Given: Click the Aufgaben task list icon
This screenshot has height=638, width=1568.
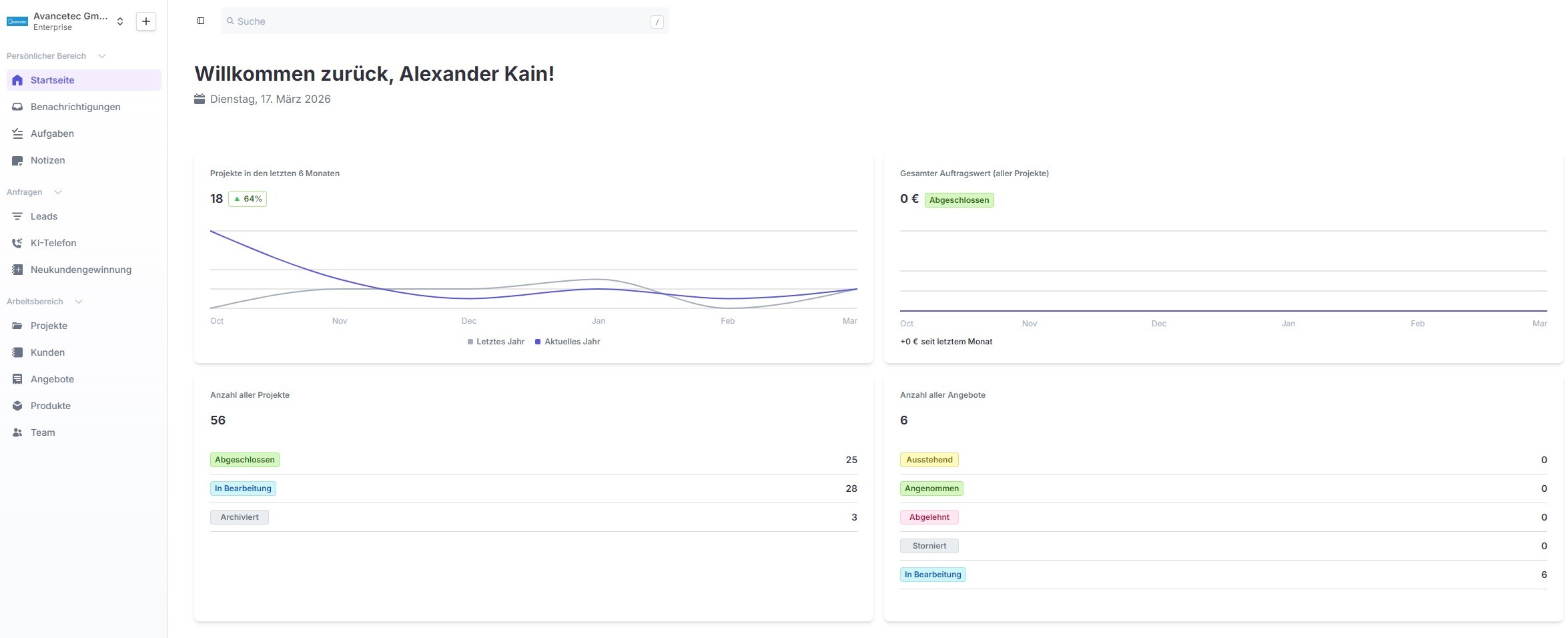Looking at the screenshot, I should [x=17, y=133].
